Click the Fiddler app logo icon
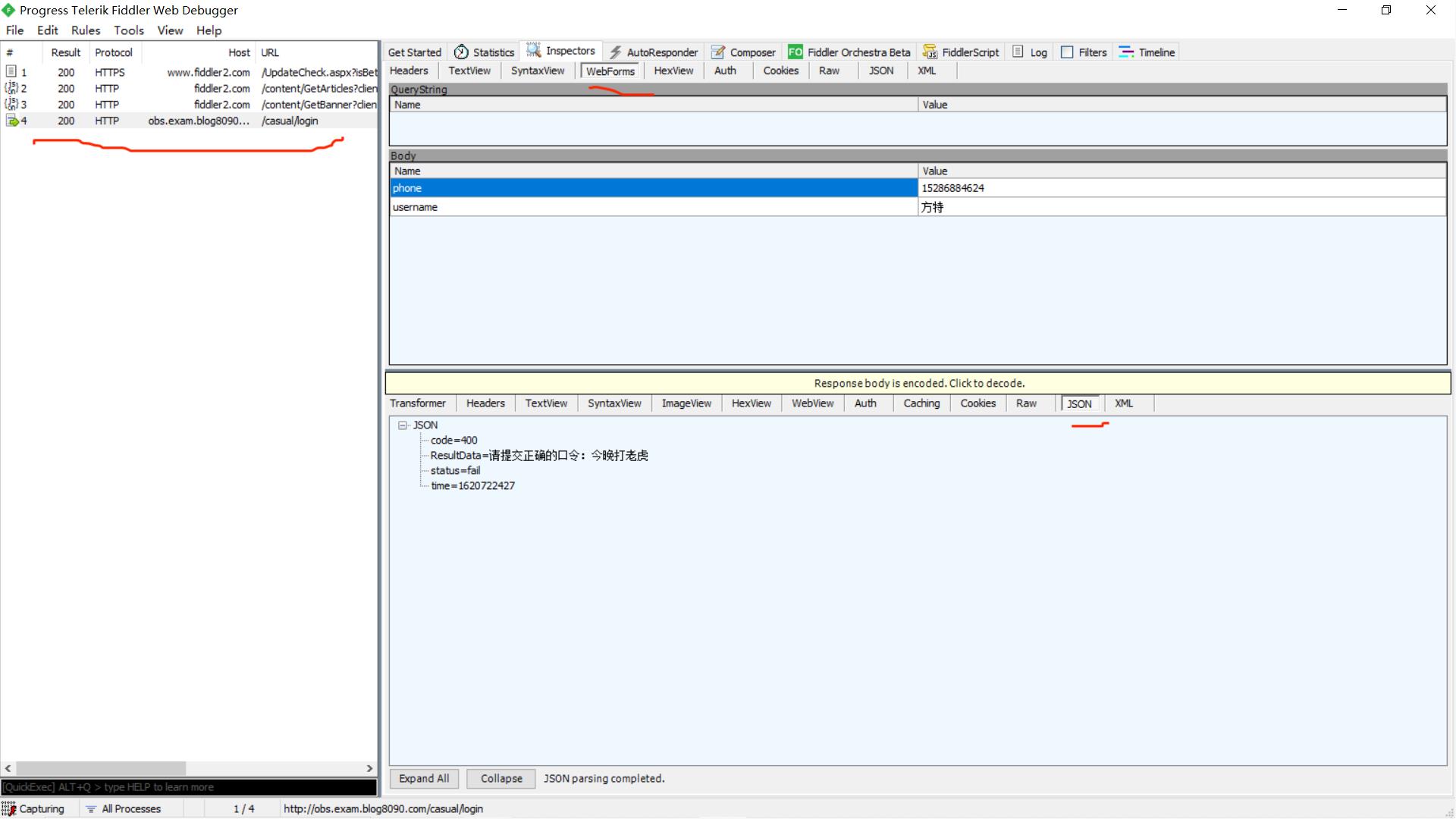The image size is (1456, 819). pyautogui.click(x=8, y=10)
